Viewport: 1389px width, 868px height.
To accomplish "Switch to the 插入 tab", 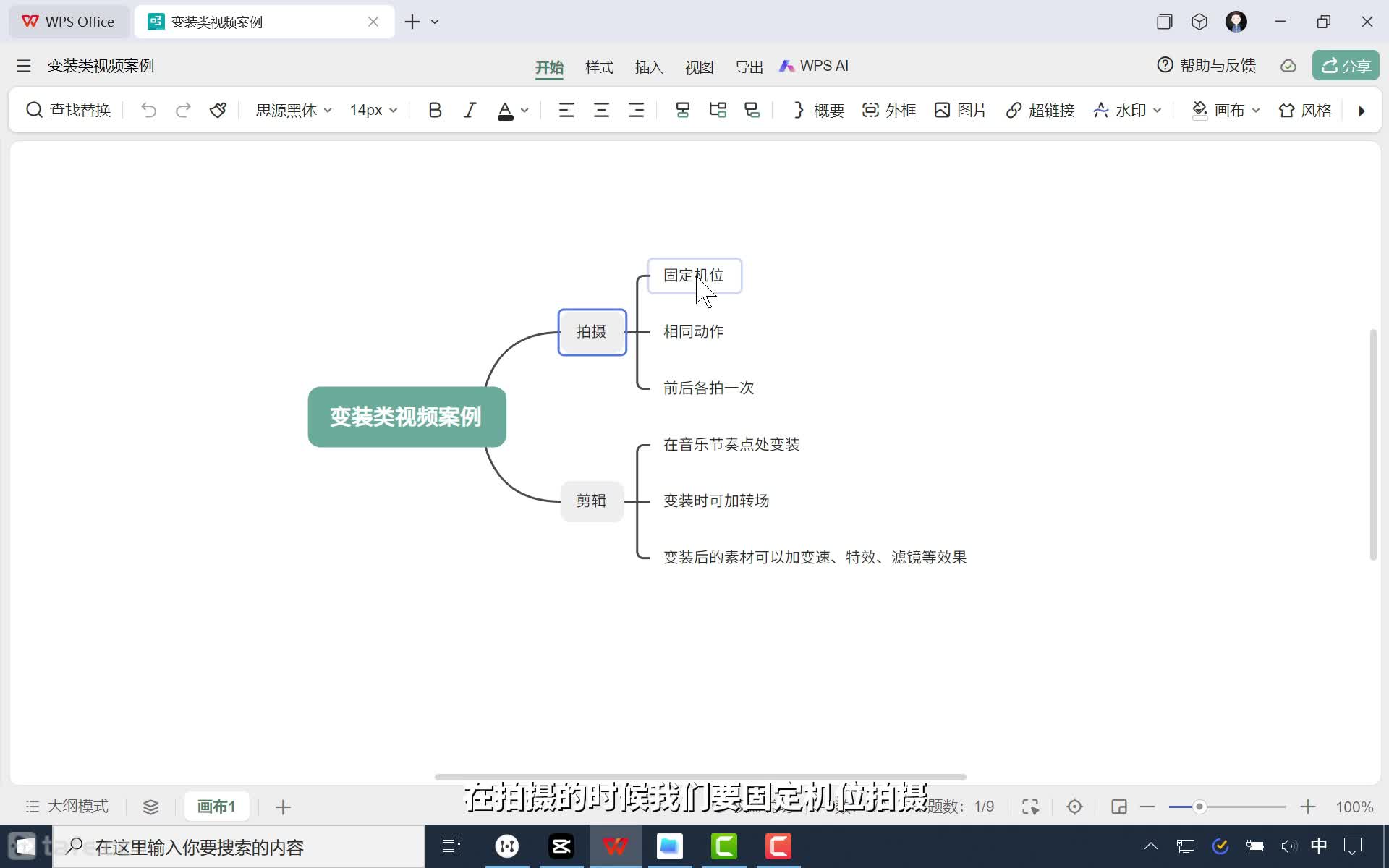I will pyautogui.click(x=649, y=67).
